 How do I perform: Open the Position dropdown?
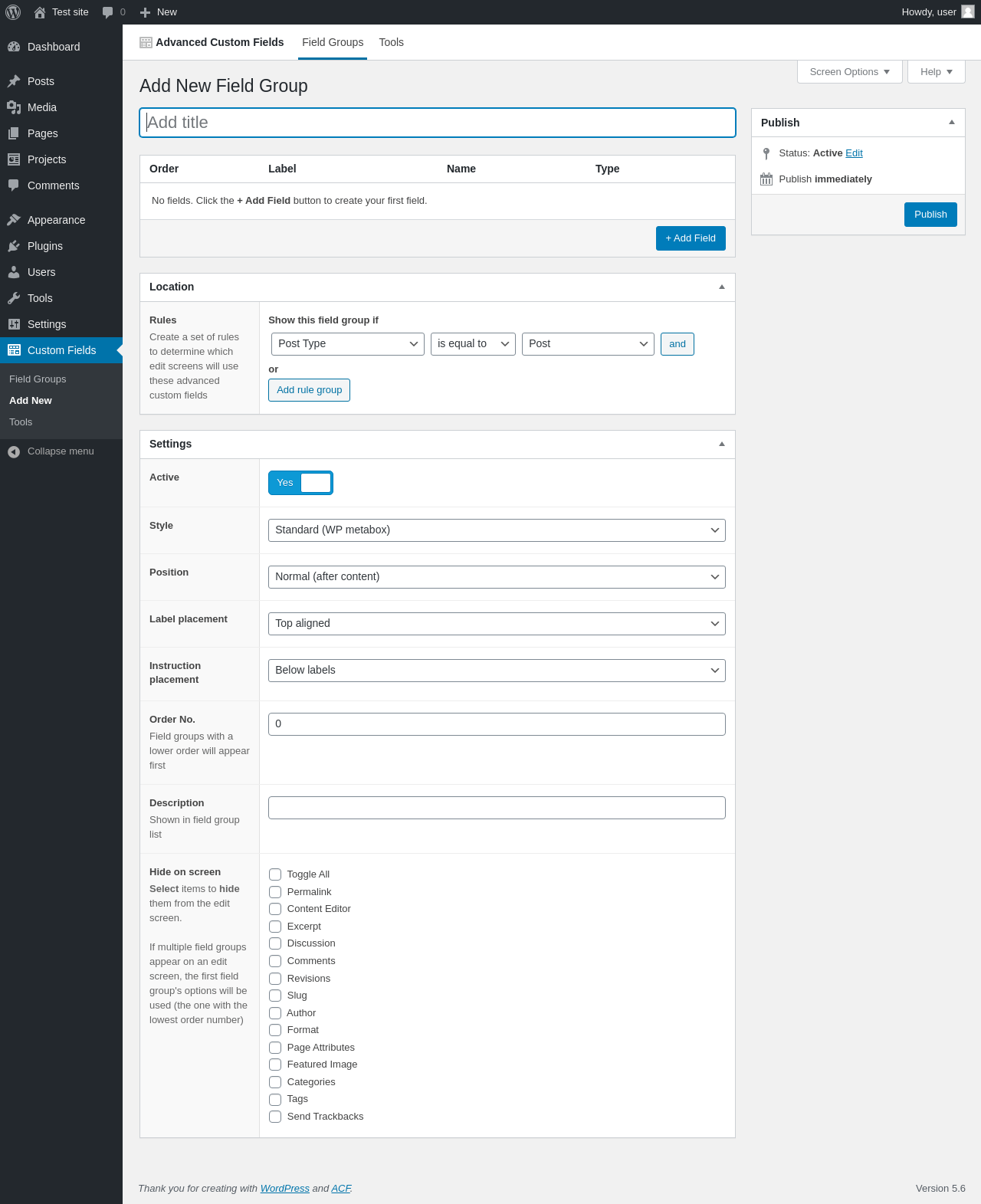tap(497, 577)
